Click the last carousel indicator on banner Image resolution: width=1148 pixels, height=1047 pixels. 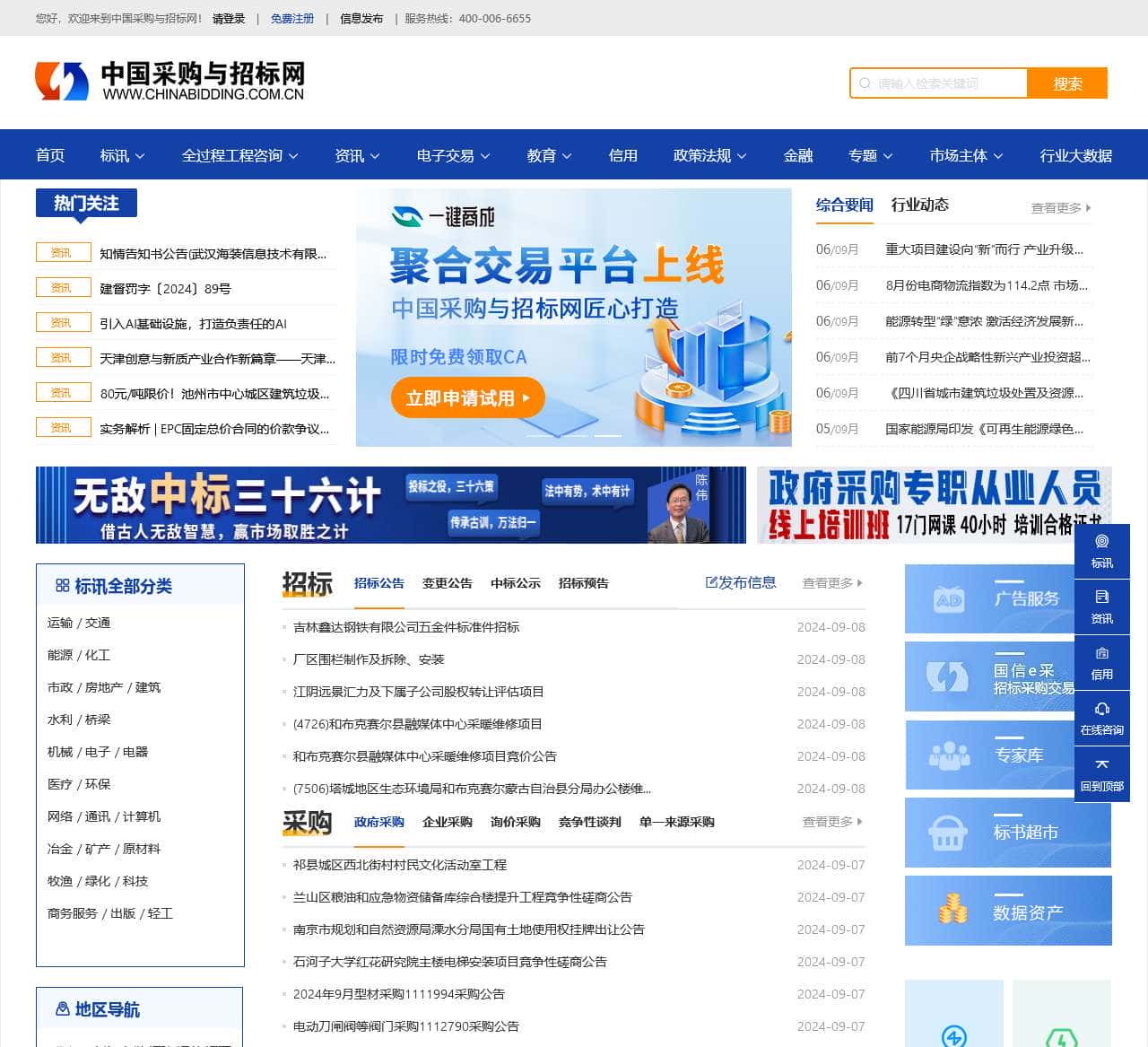608,436
